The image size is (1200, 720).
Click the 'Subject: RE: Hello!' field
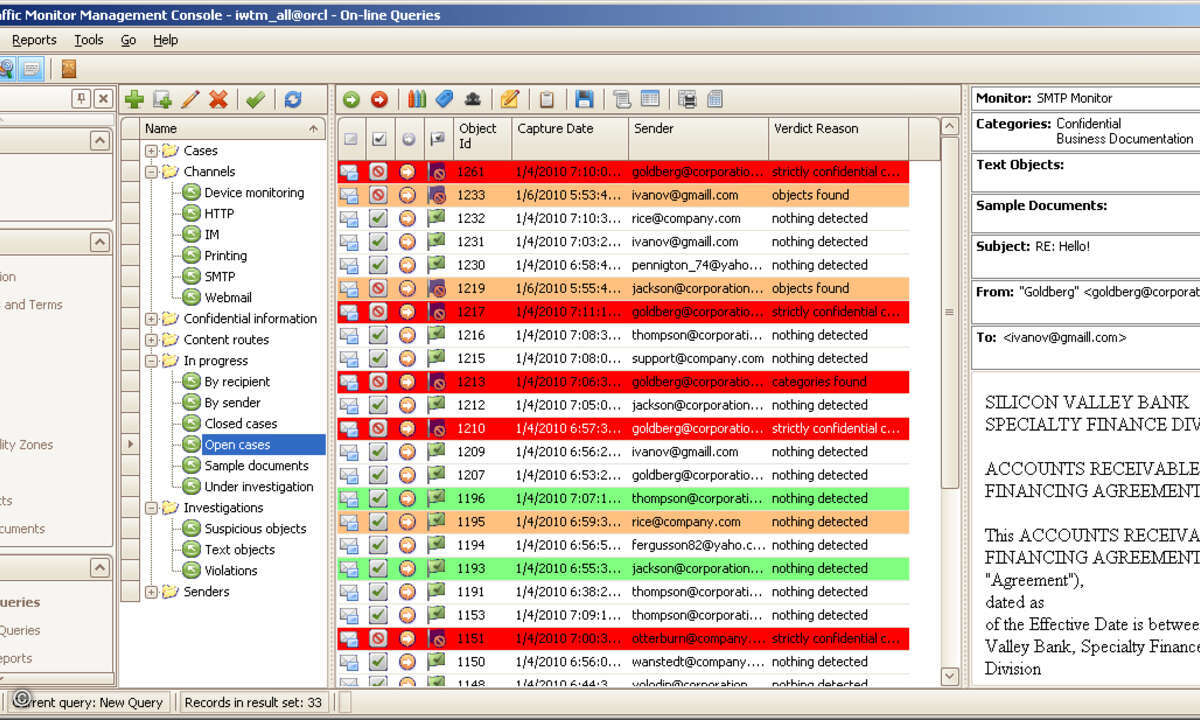point(1086,256)
